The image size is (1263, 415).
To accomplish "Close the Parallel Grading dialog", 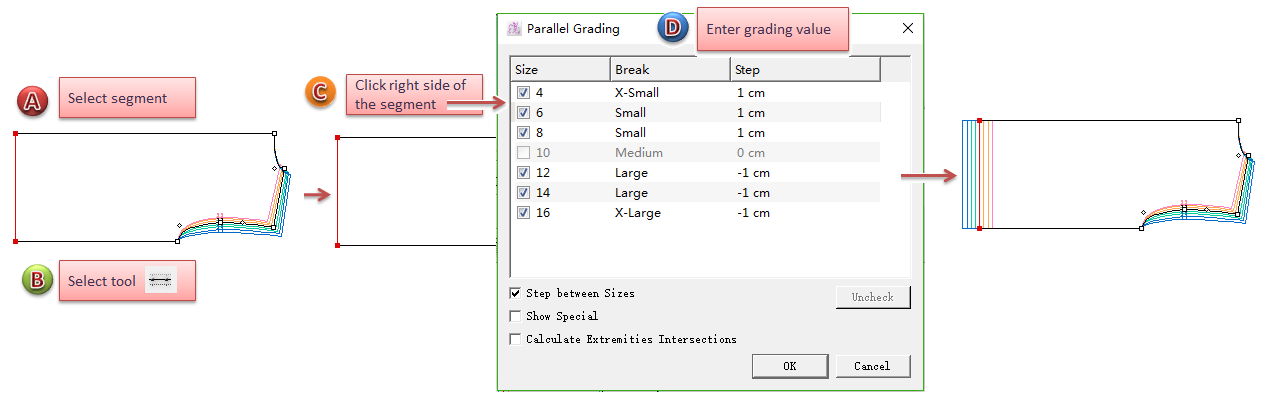I will pyautogui.click(x=907, y=29).
